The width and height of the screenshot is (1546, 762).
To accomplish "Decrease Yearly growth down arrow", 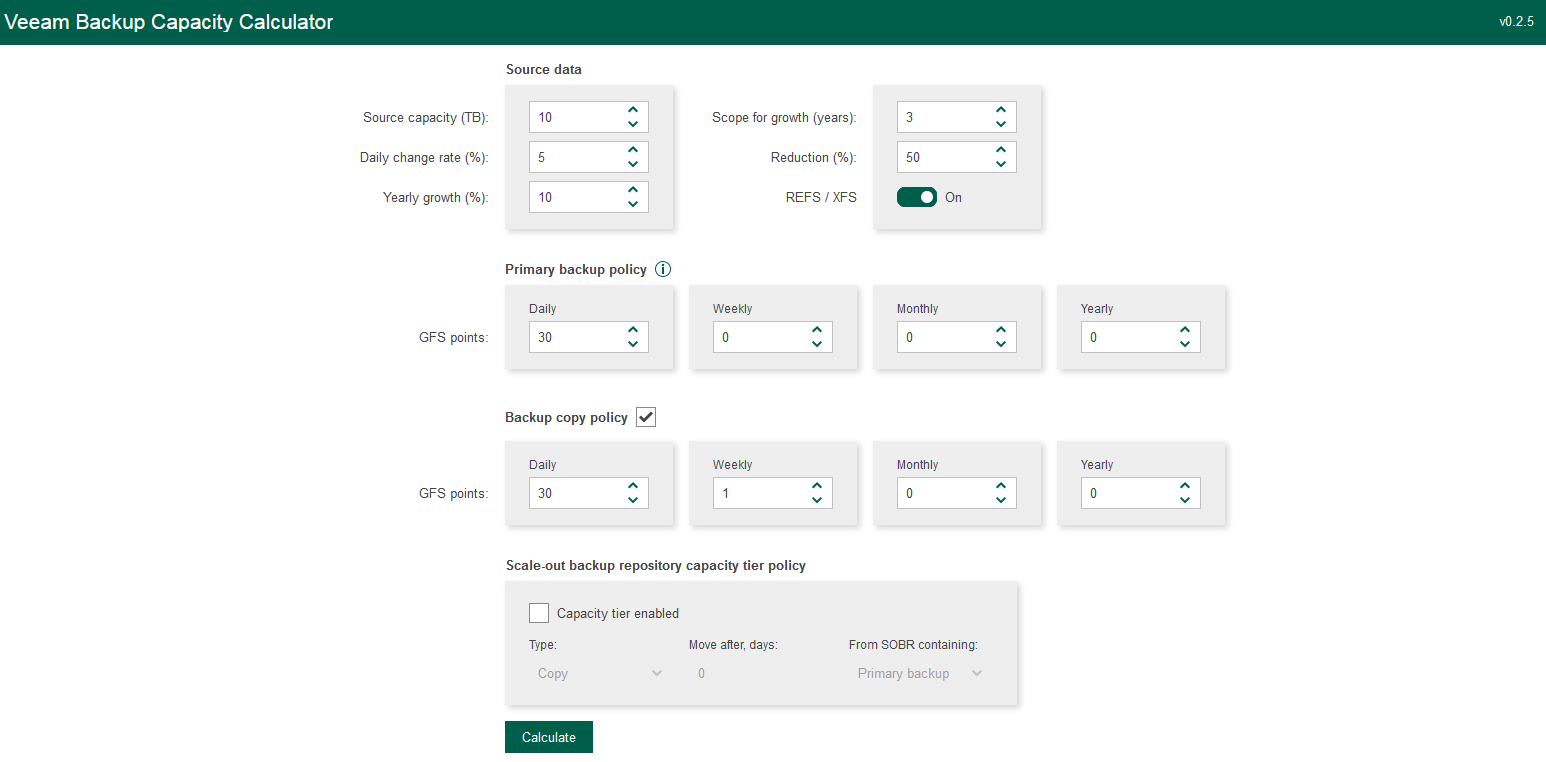I will coord(633,204).
